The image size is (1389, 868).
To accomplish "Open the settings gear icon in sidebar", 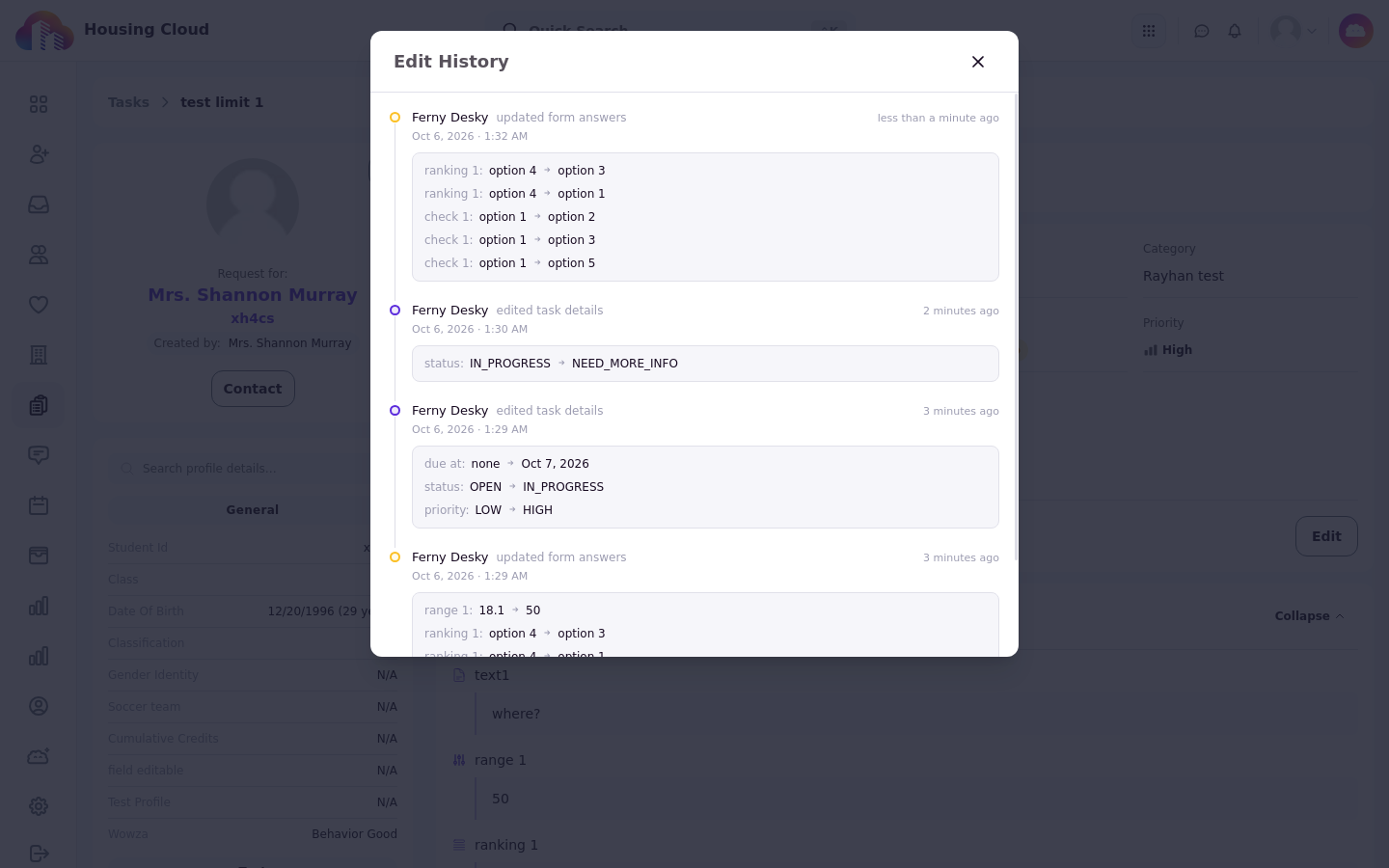I will pyautogui.click(x=39, y=806).
